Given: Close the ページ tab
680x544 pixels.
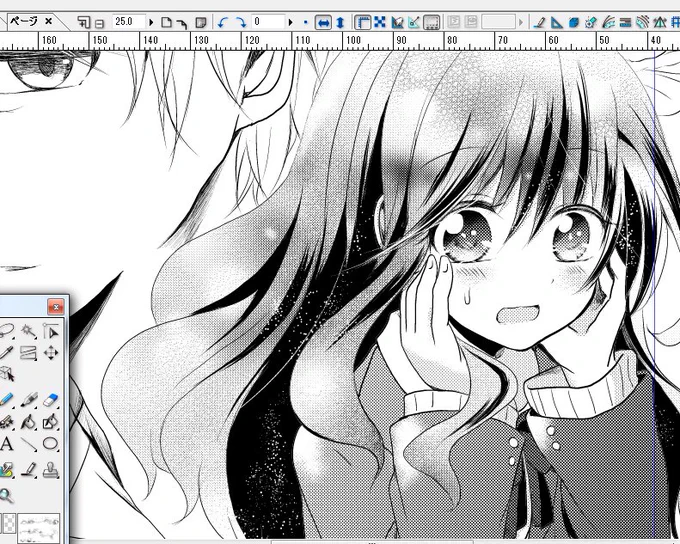Looking at the screenshot, I should (x=49, y=21).
